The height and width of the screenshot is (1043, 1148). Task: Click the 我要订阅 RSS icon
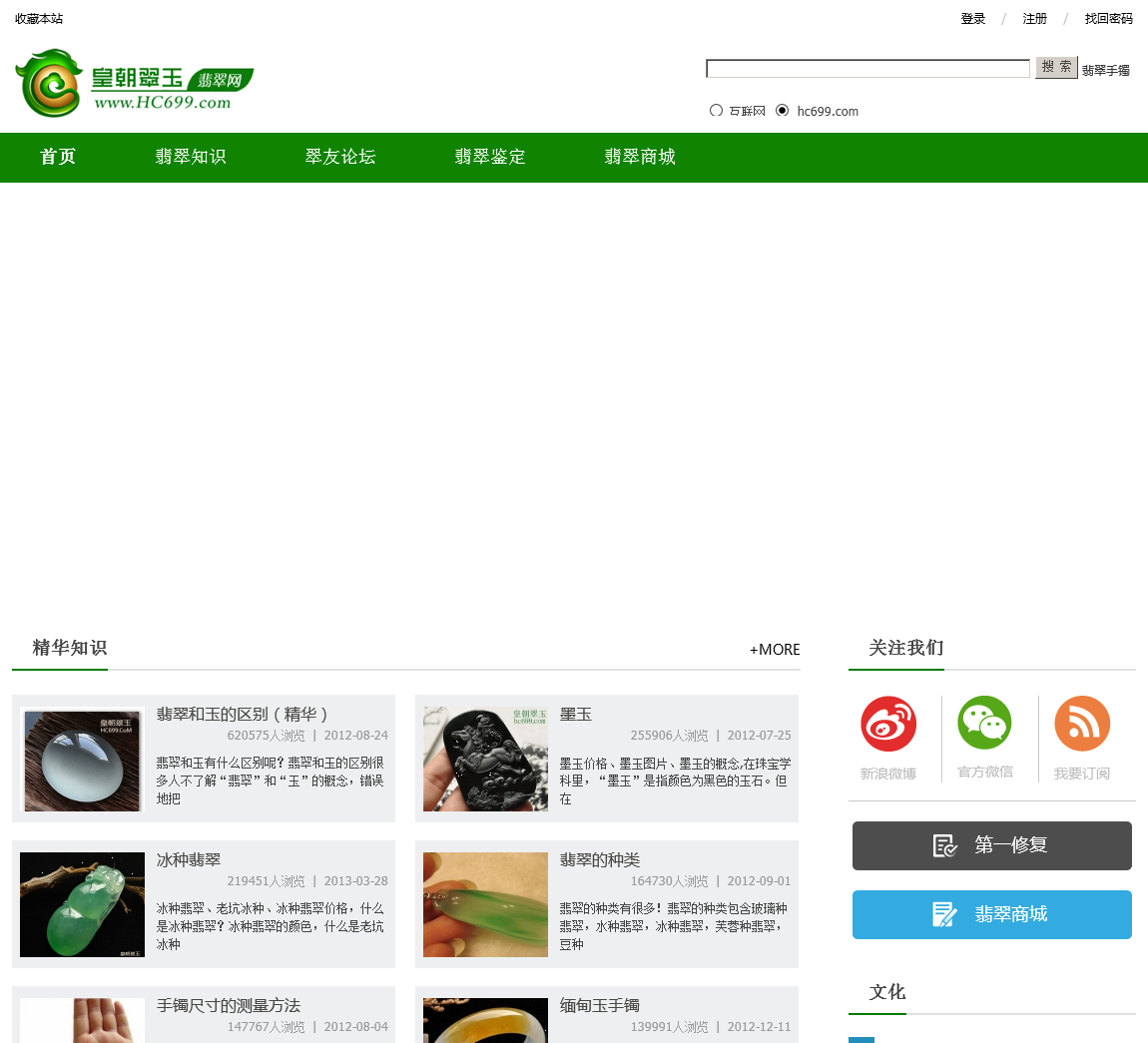point(1082,724)
